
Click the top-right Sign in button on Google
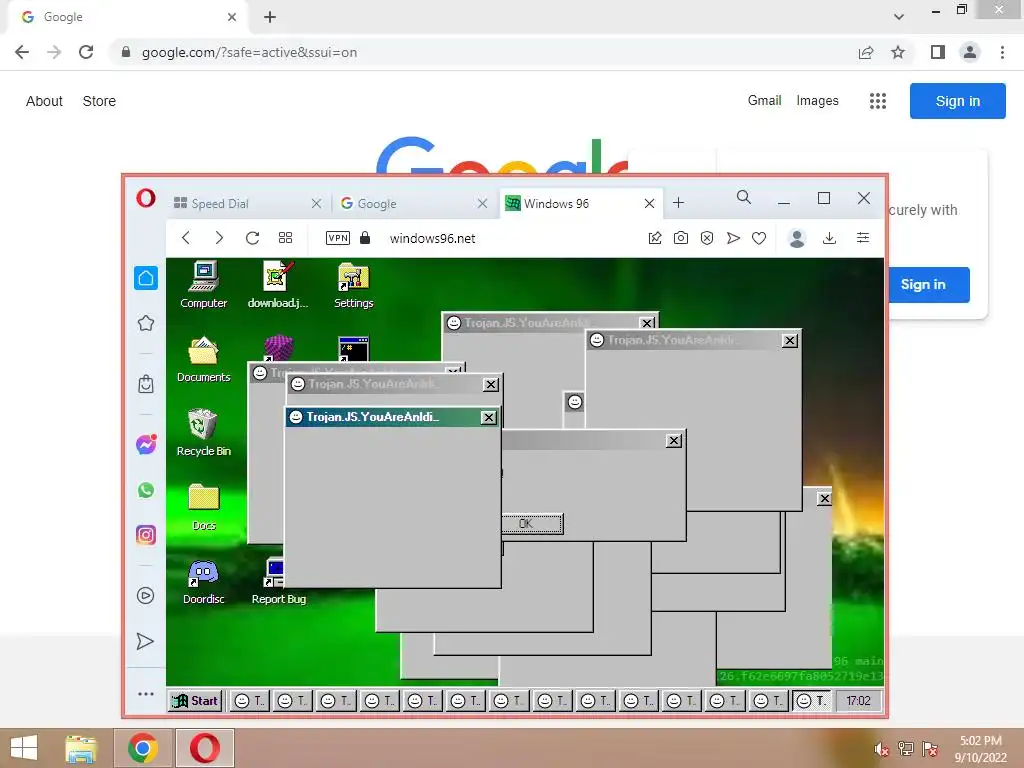click(957, 101)
